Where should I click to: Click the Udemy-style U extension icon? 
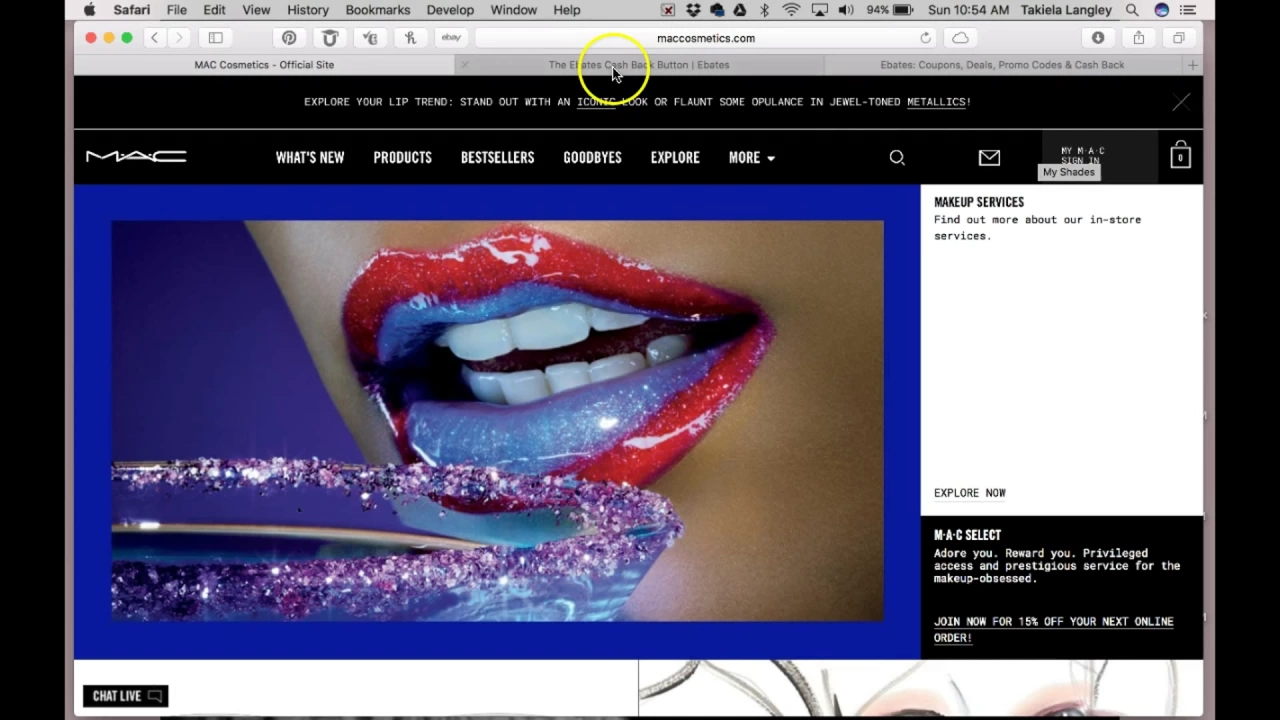click(x=330, y=38)
